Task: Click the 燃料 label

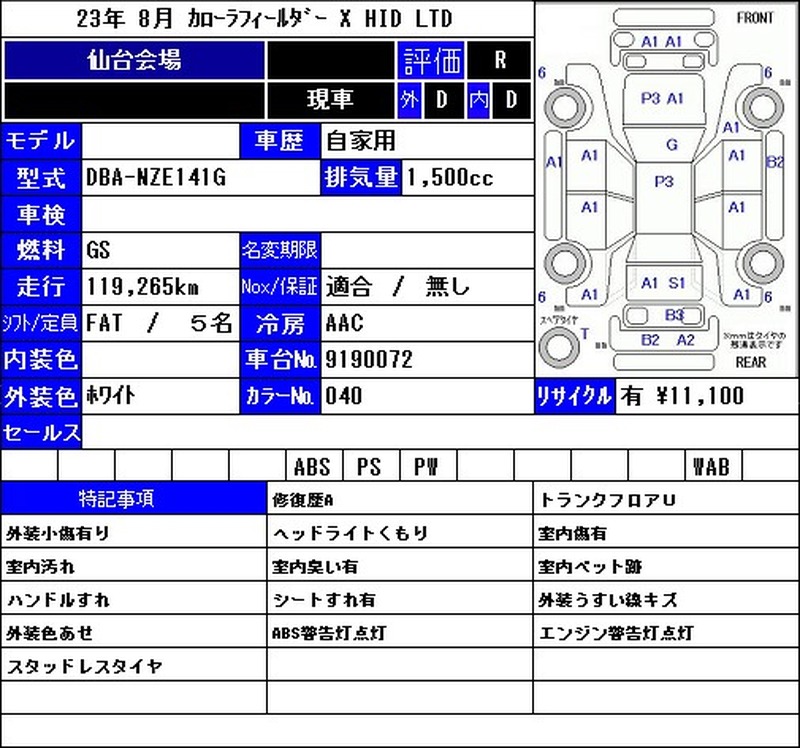Action: point(41,251)
